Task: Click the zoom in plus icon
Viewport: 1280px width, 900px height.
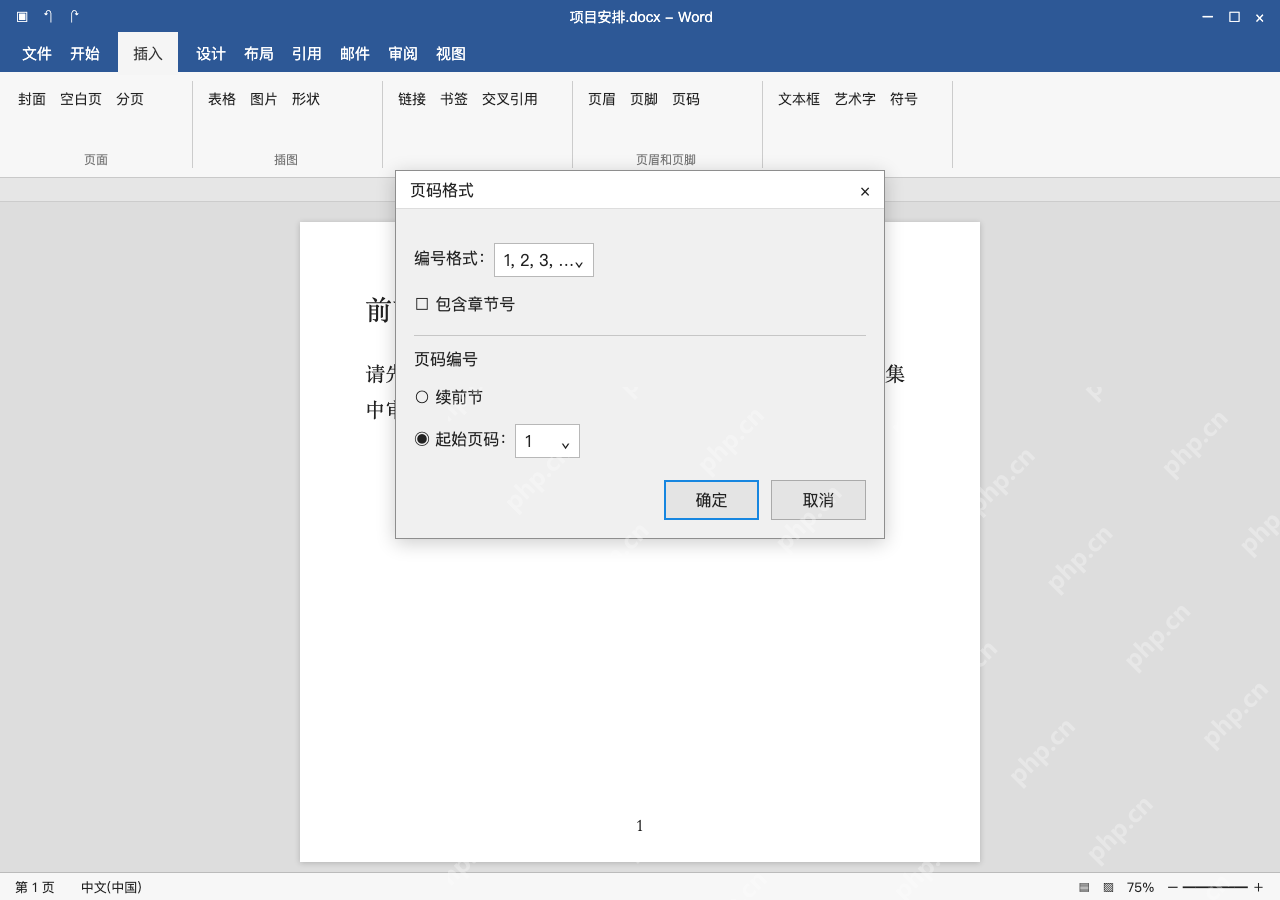Action: click(x=1258, y=887)
